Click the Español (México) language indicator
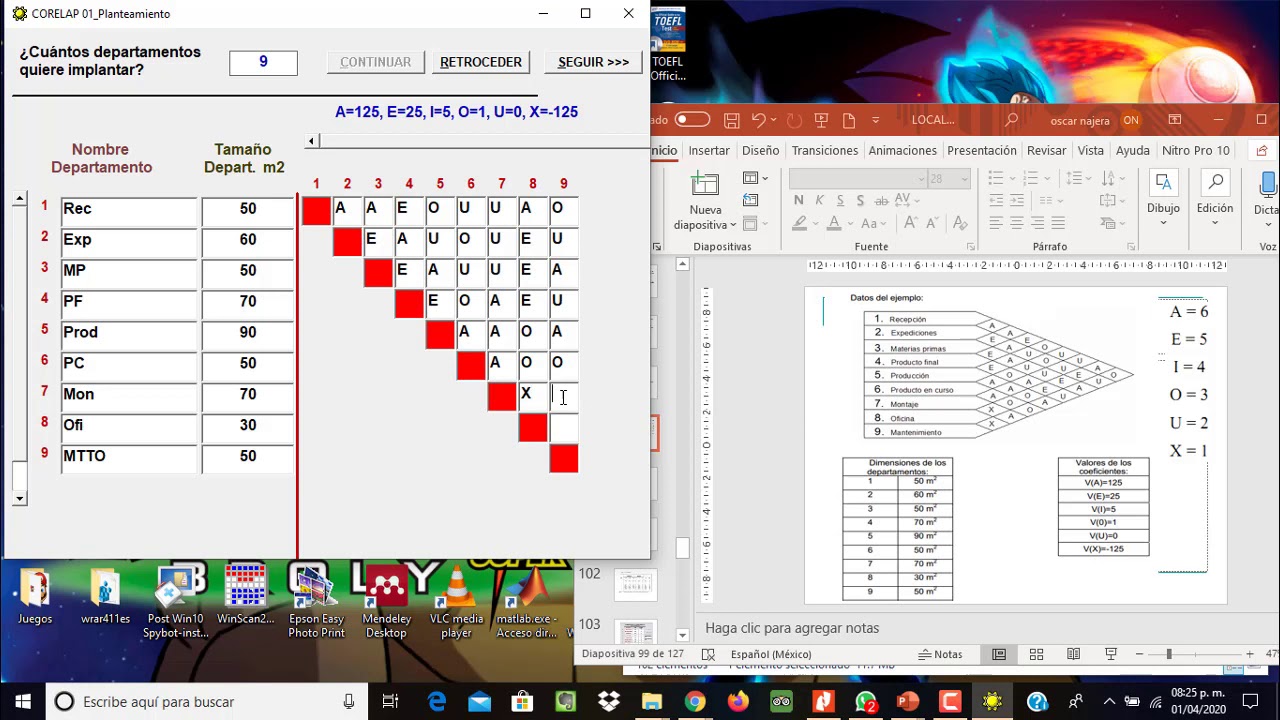This screenshot has width=1280, height=720. pyautogui.click(x=771, y=654)
